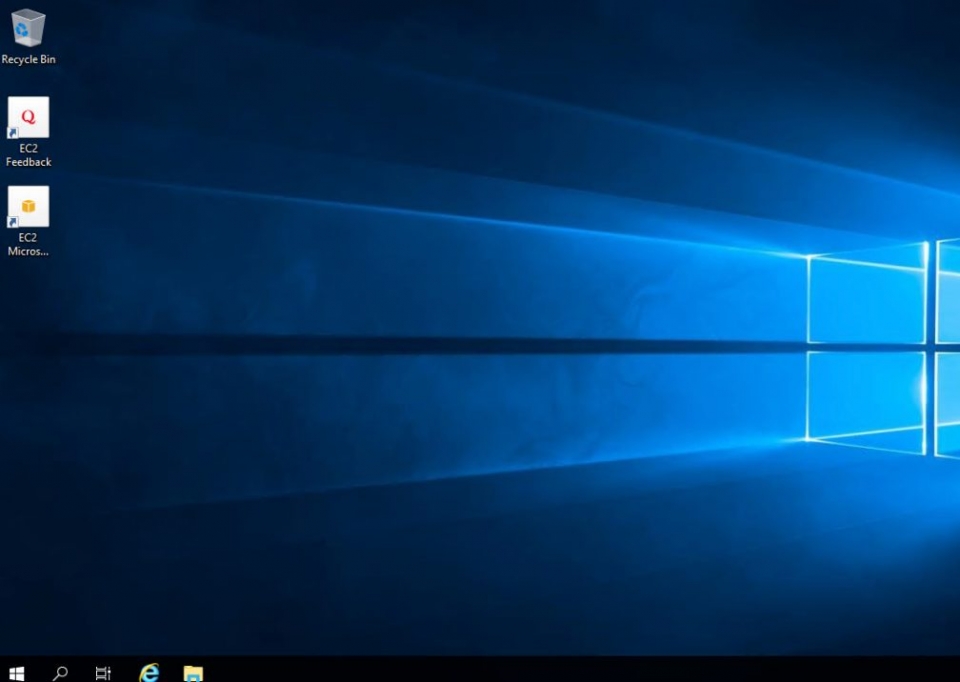This screenshot has height=682, width=960.
Task: Open taskbar search magnifier
Action: 60,673
